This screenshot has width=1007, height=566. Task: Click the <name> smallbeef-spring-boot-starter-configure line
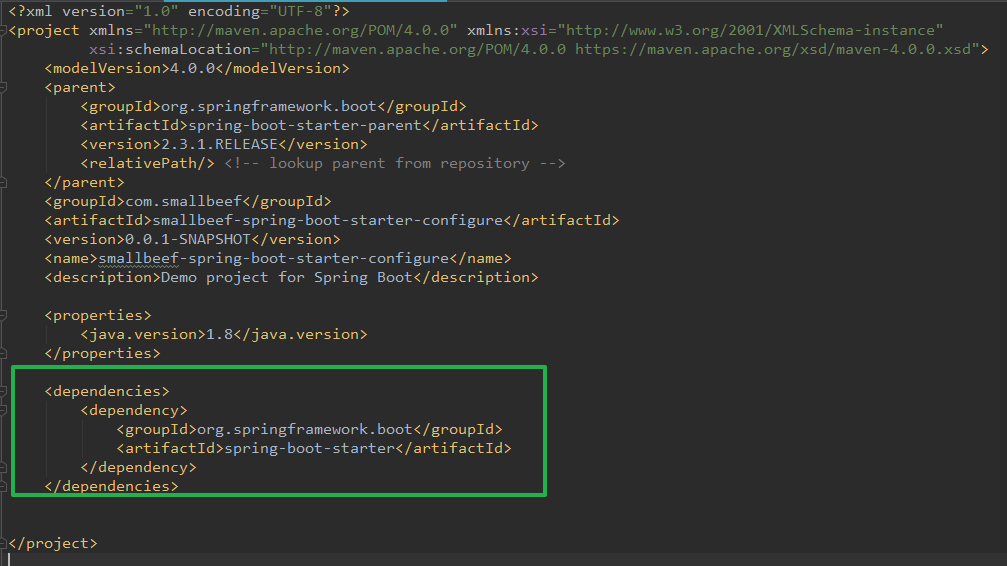click(x=278, y=258)
